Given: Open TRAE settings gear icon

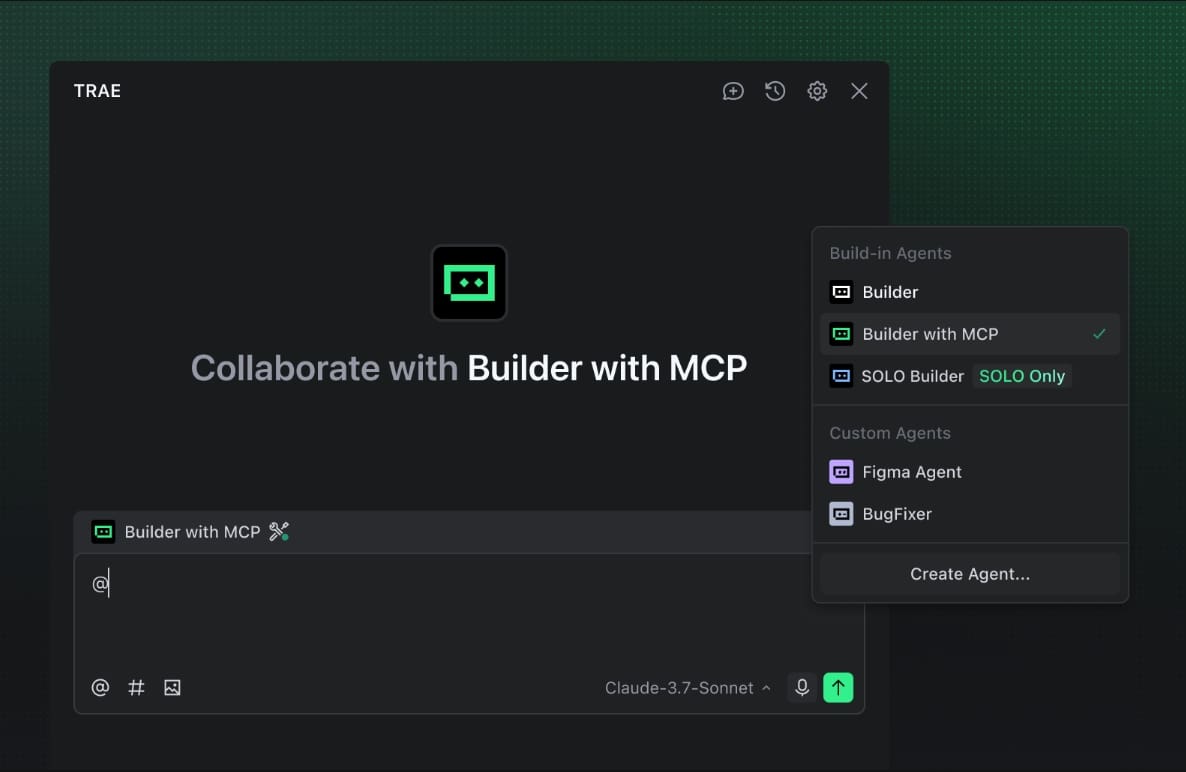Looking at the screenshot, I should click(x=817, y=91).
